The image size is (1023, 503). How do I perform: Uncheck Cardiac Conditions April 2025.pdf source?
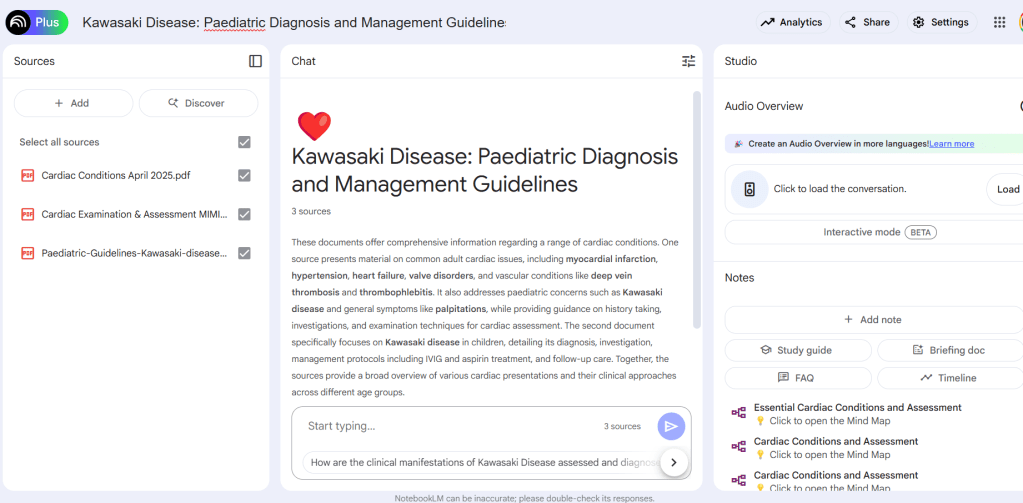coord(244,176)
